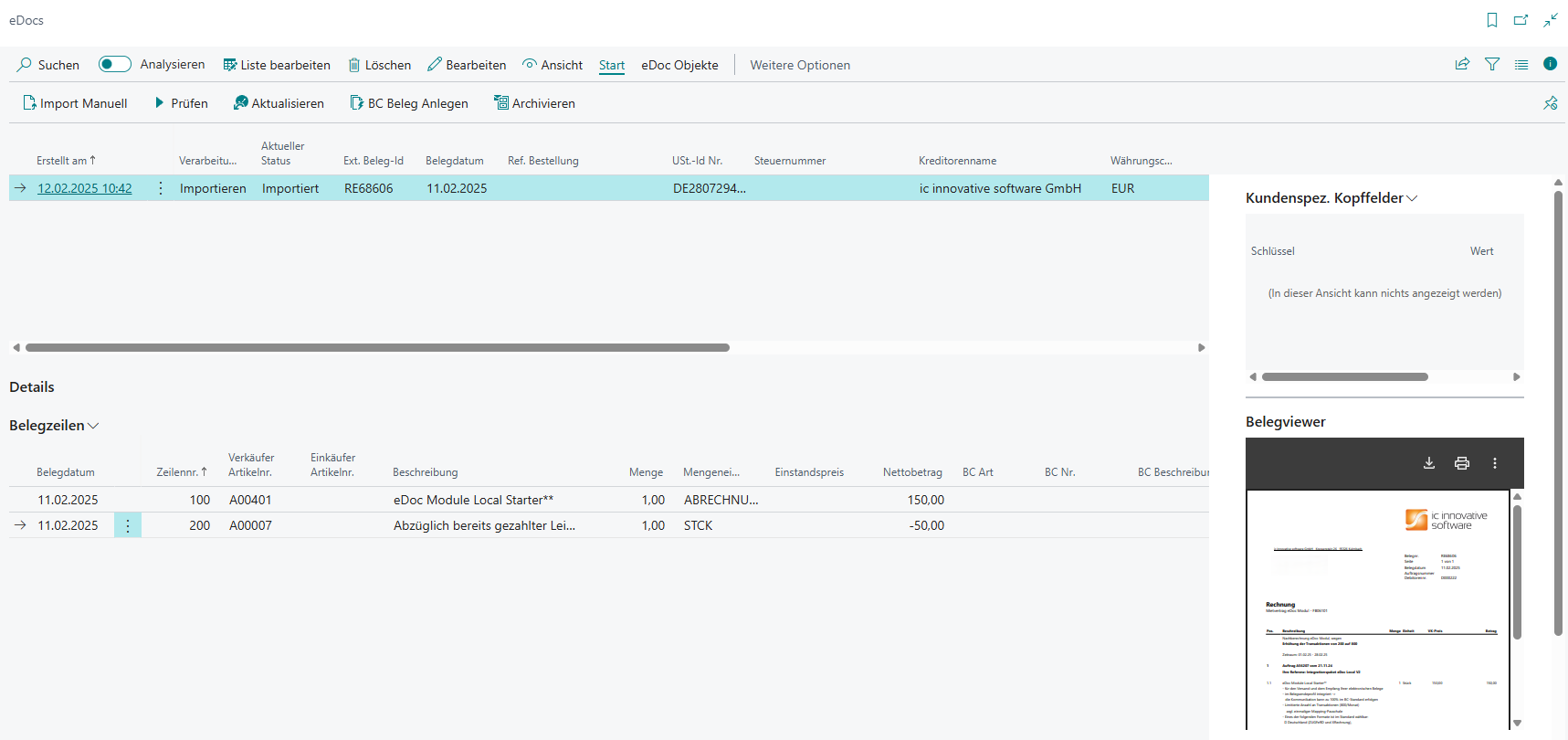The image size is (1568, 740).
Task: Open row options for line 200
Action: [x=128, y=525]
